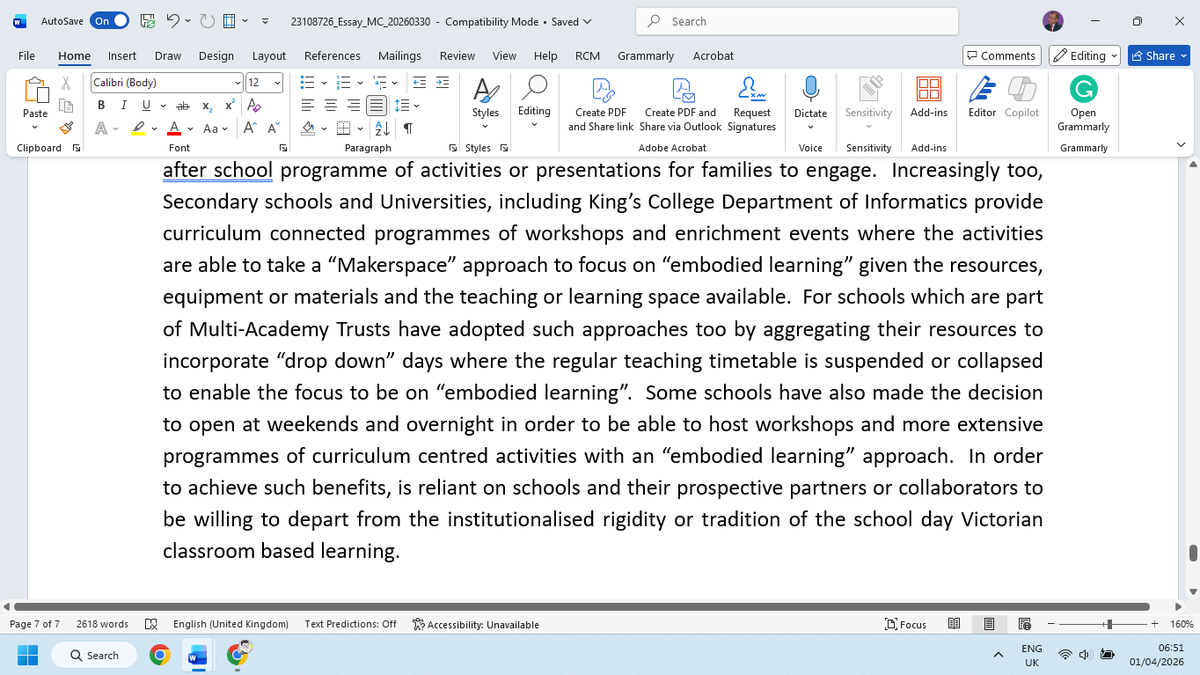Toggle Justify alignment
1200x675 pixels.
376,105
